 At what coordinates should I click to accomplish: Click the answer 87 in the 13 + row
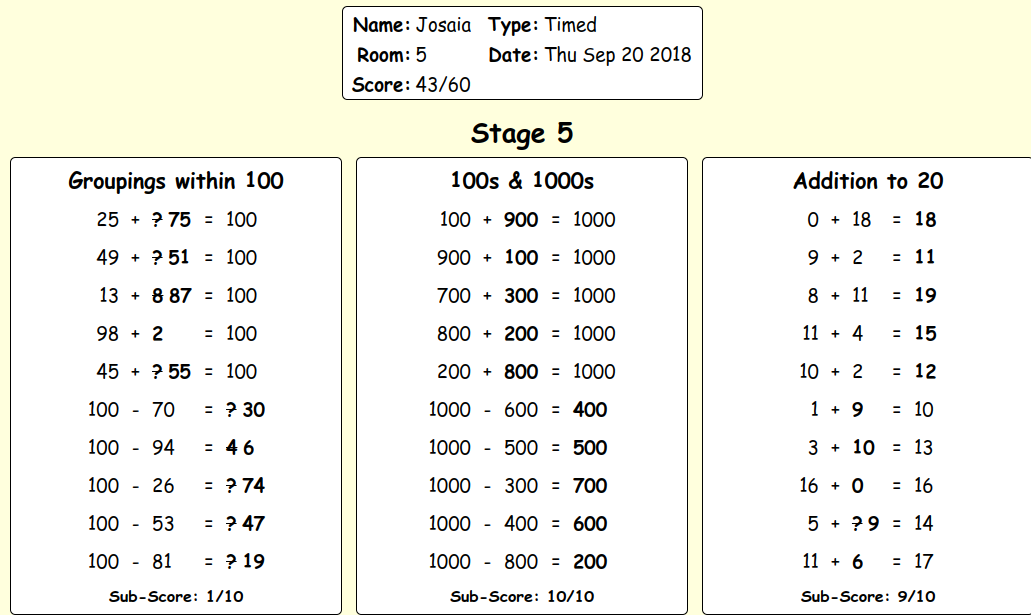[x=179, y=296]
